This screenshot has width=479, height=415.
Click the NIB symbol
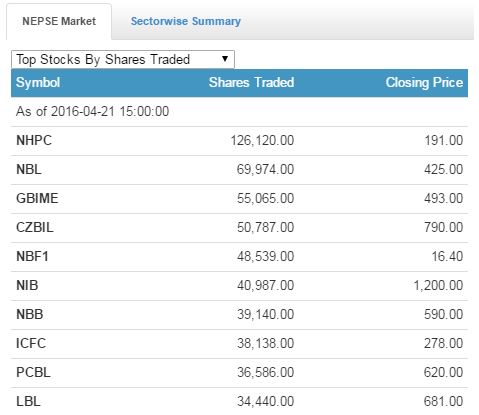[x=27, y=285]
